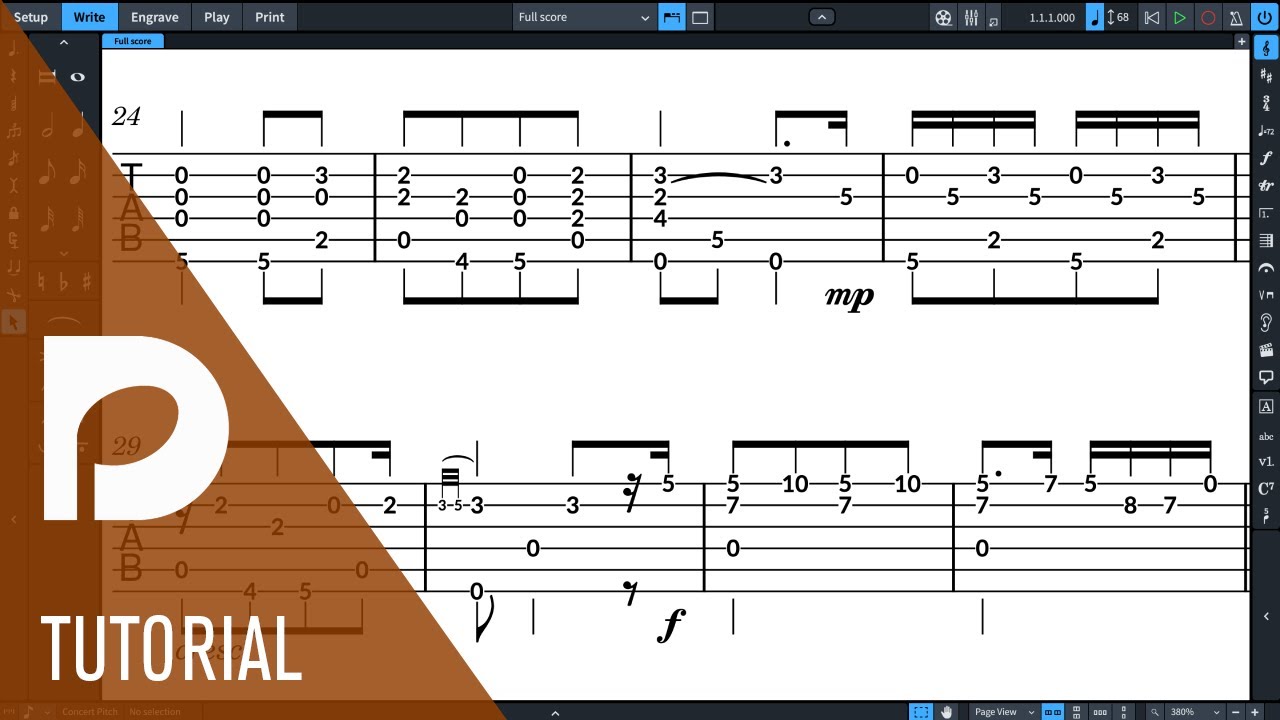Open the Page View type dropdown
Screen dimensions: 1280x720
[1004, 712]
